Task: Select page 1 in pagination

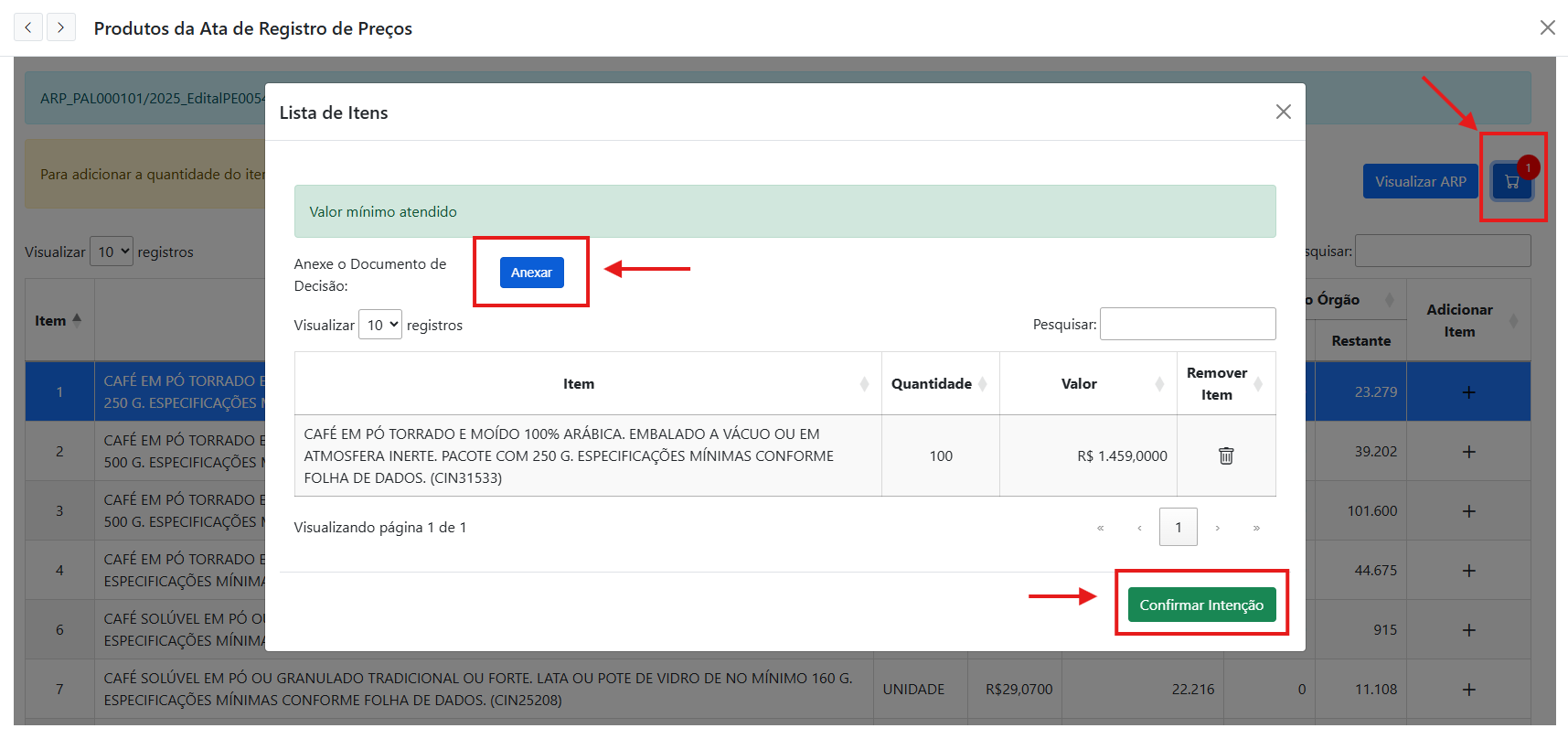Action: 1178,528
